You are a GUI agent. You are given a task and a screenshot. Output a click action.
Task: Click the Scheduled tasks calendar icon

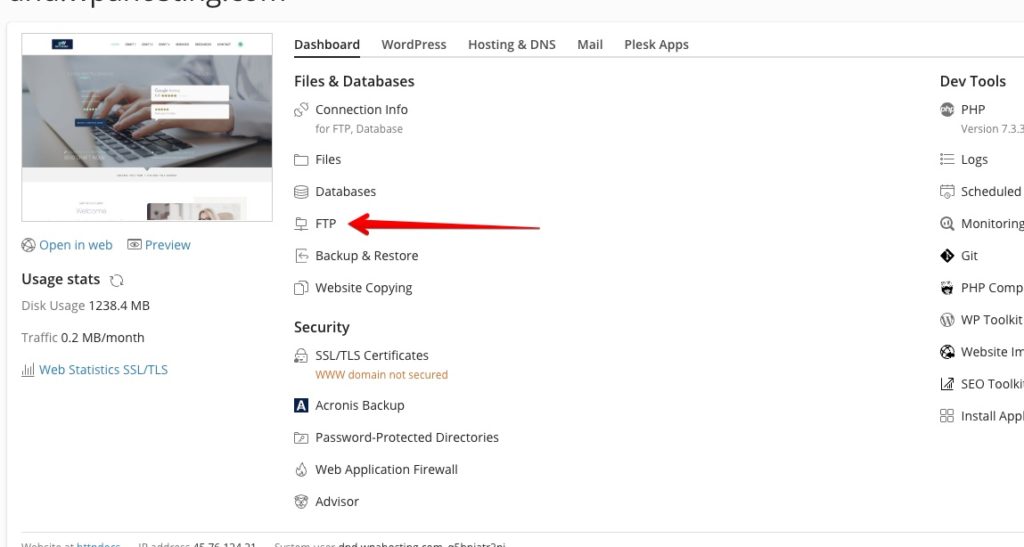[947, 191]
